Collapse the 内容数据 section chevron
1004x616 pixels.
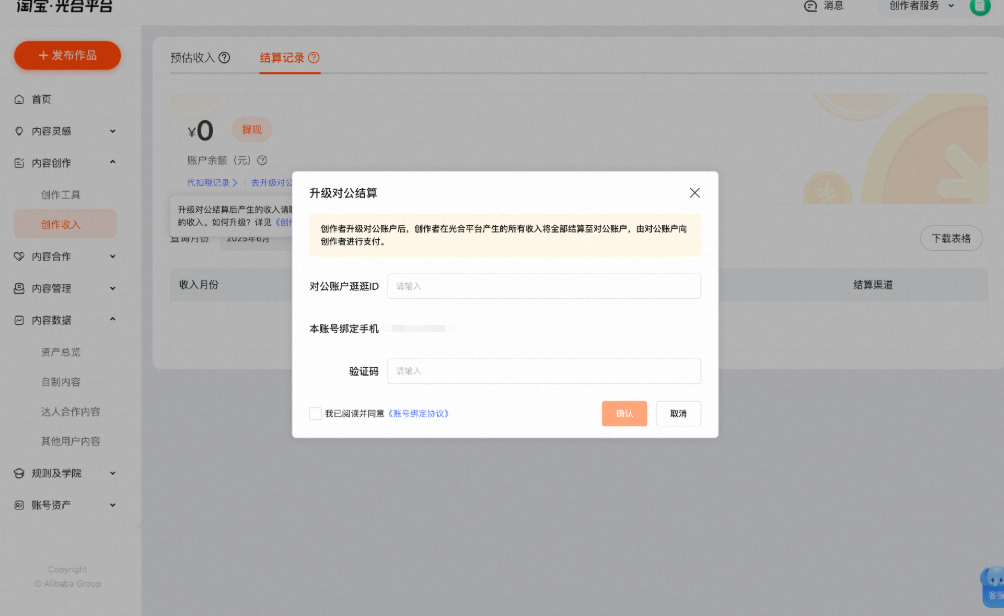113,319
